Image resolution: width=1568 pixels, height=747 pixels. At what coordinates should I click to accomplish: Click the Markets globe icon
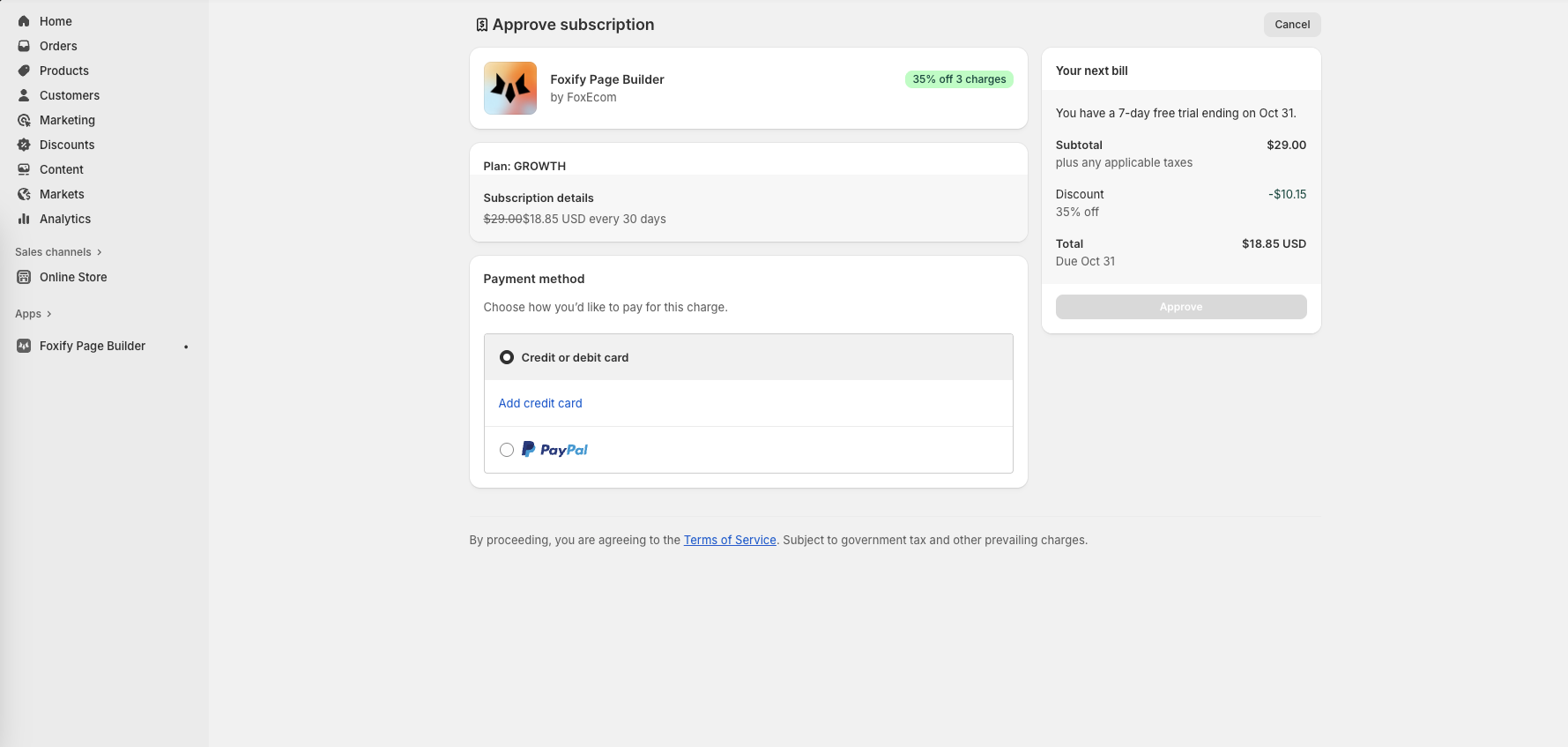coord(24,194)
